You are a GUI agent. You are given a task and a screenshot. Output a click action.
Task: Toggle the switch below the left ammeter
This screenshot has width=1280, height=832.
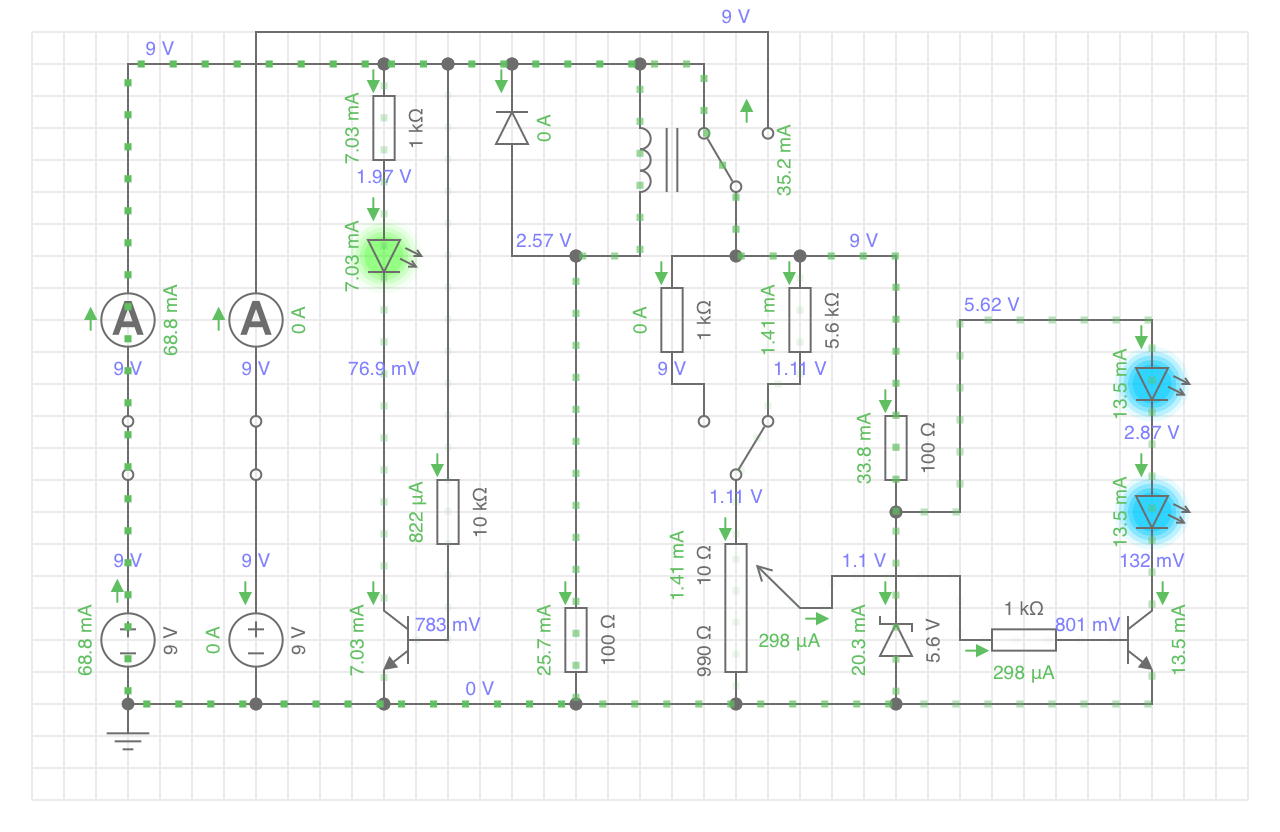pyautogui.click(x=128, y=448)
